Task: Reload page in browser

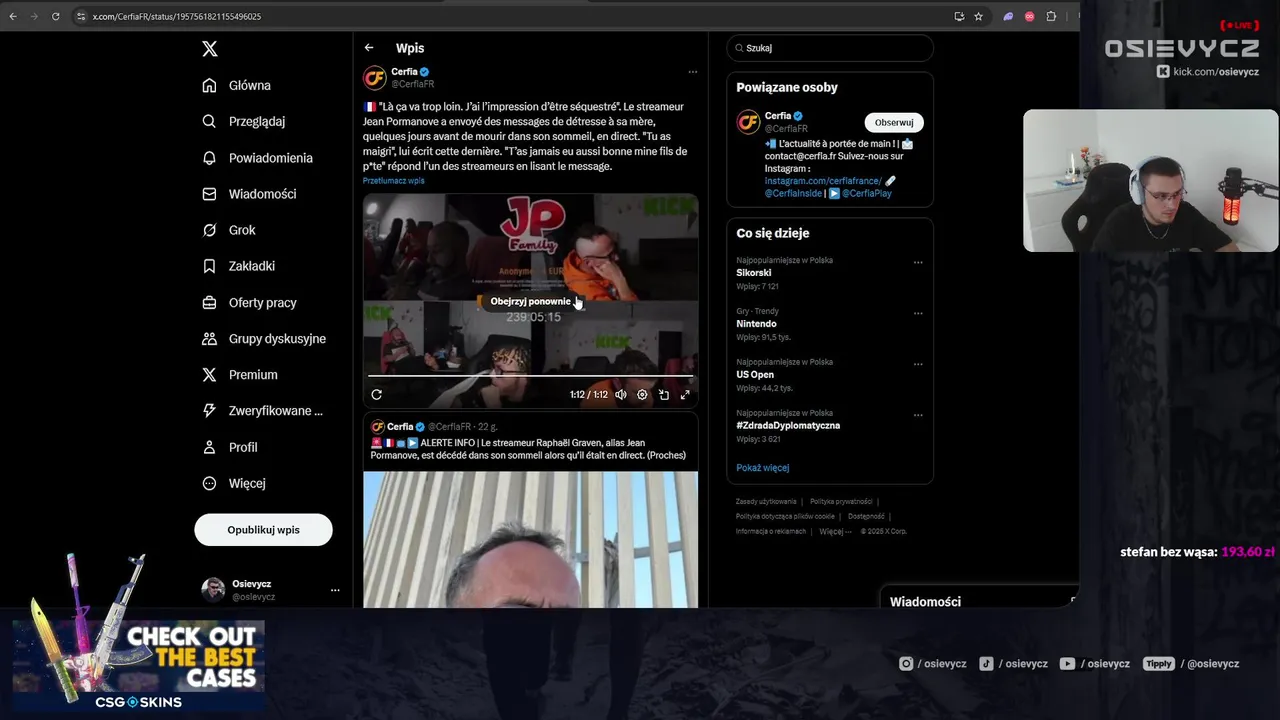Action: [x=55, y=16]
